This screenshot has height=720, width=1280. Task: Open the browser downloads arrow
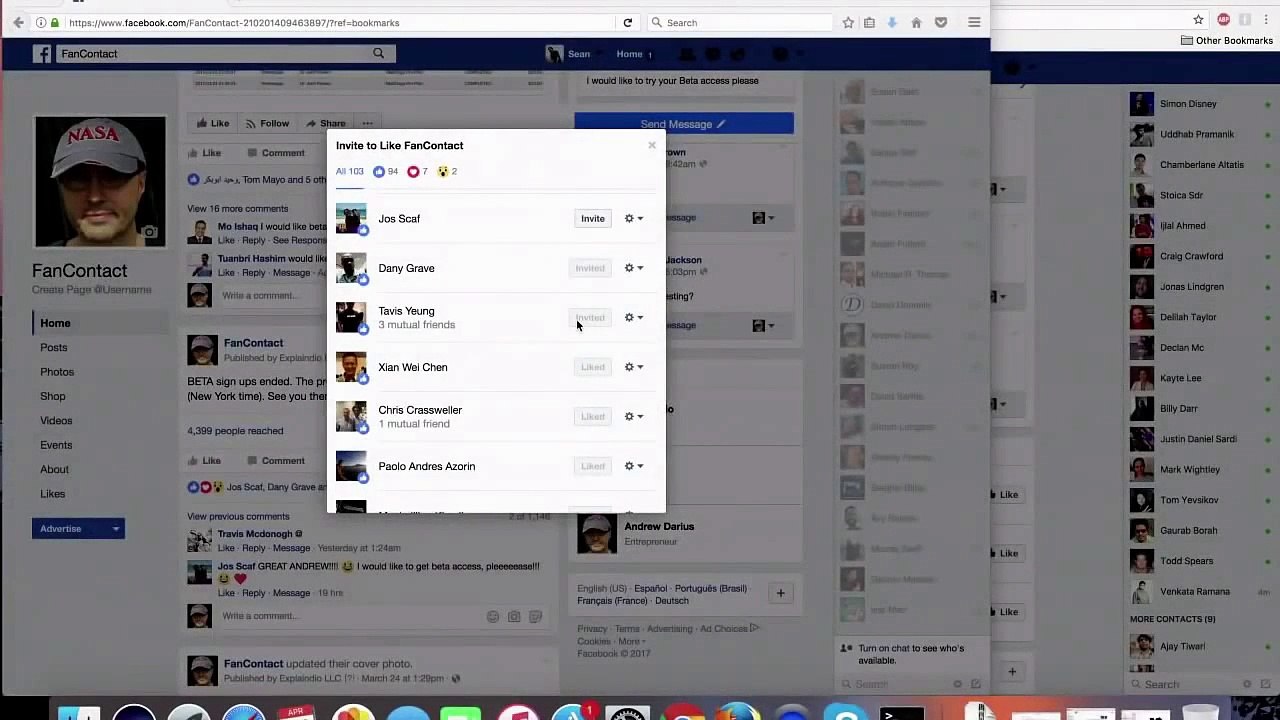[892, 23]
